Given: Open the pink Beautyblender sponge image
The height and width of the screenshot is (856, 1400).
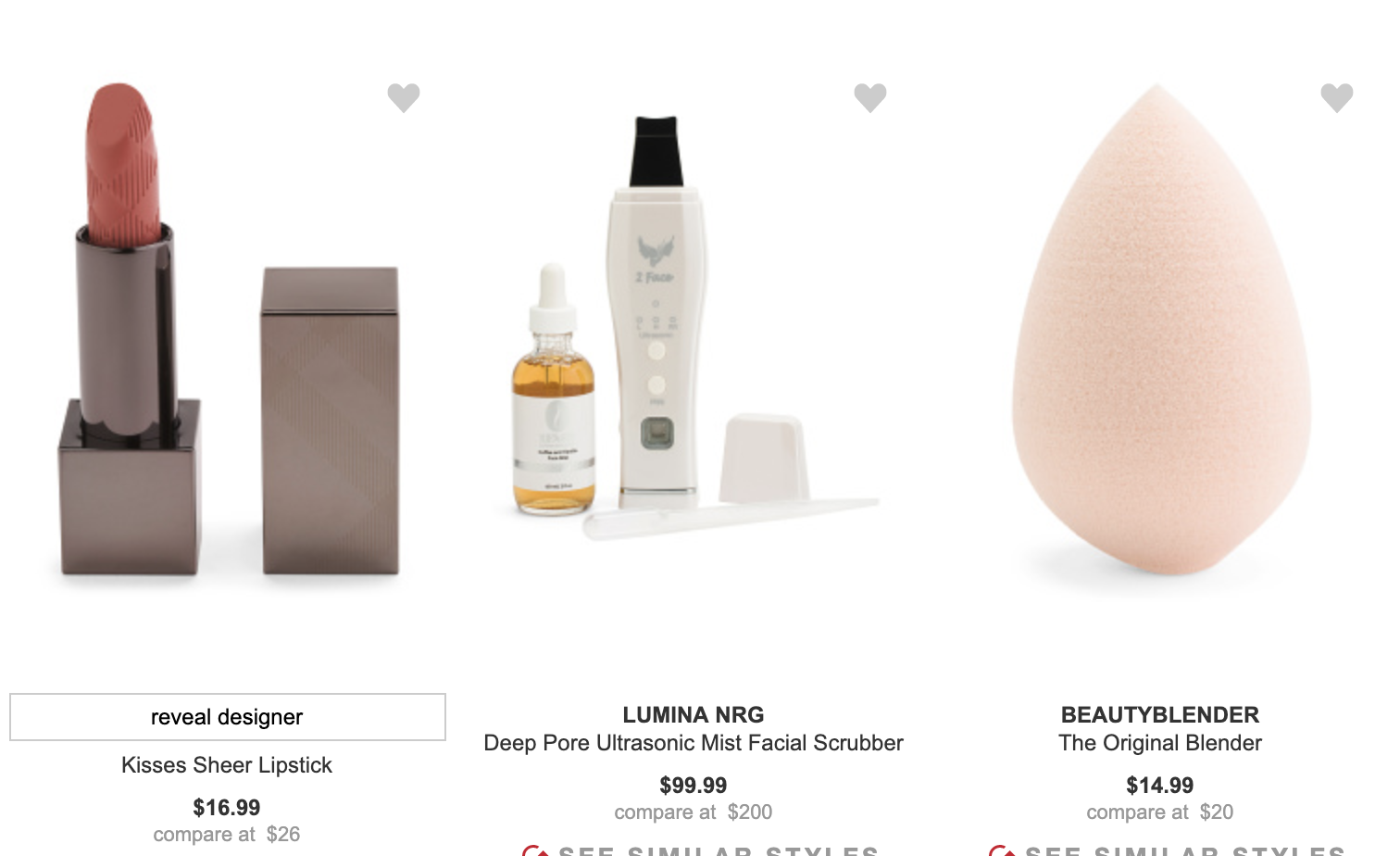Looking at the screenshot, I should [1161, 334].
